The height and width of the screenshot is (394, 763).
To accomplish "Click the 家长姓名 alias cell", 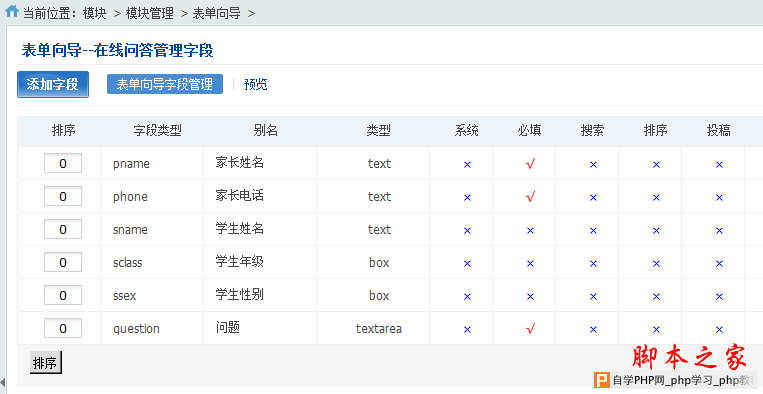I will (x=240, y=162).
